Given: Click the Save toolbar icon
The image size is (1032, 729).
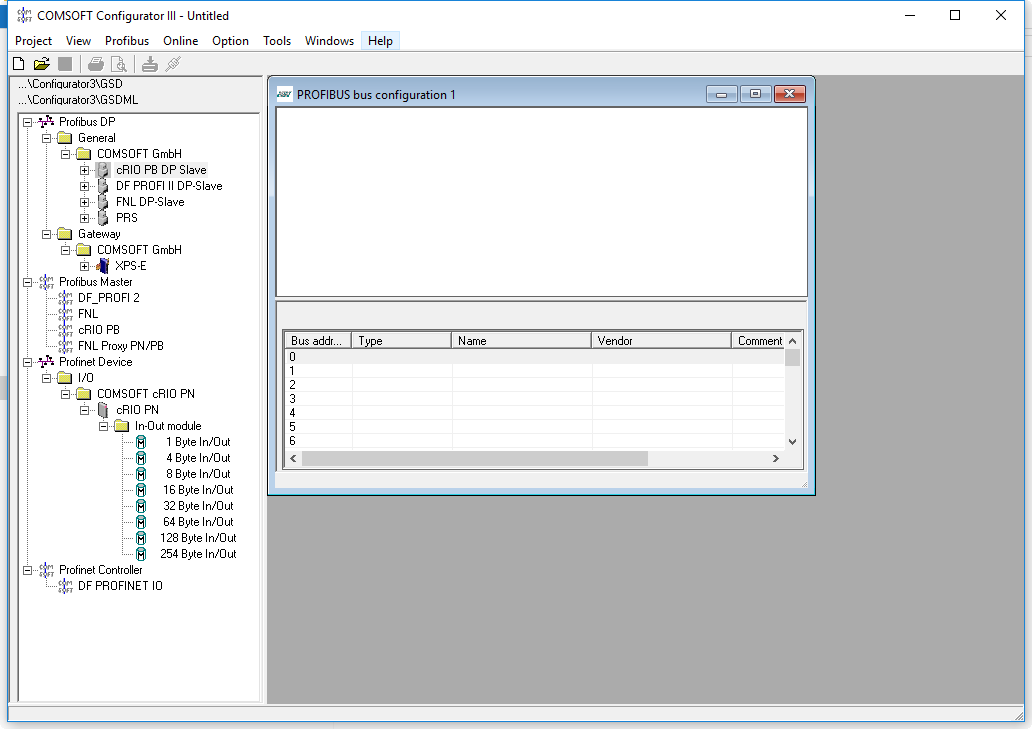Looking at the screenshot, I should click(x=64, y=64).
